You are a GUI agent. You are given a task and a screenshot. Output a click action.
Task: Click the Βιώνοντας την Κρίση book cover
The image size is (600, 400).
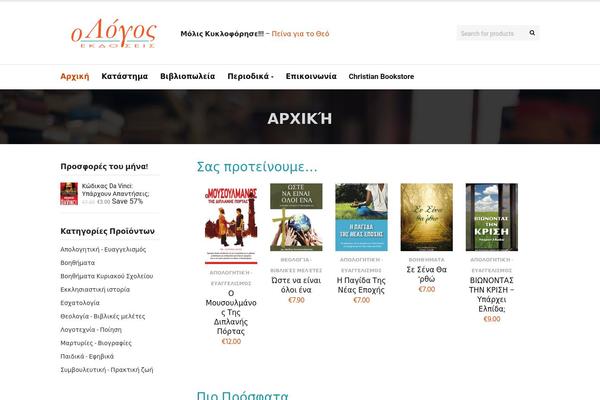pos(492,217)
